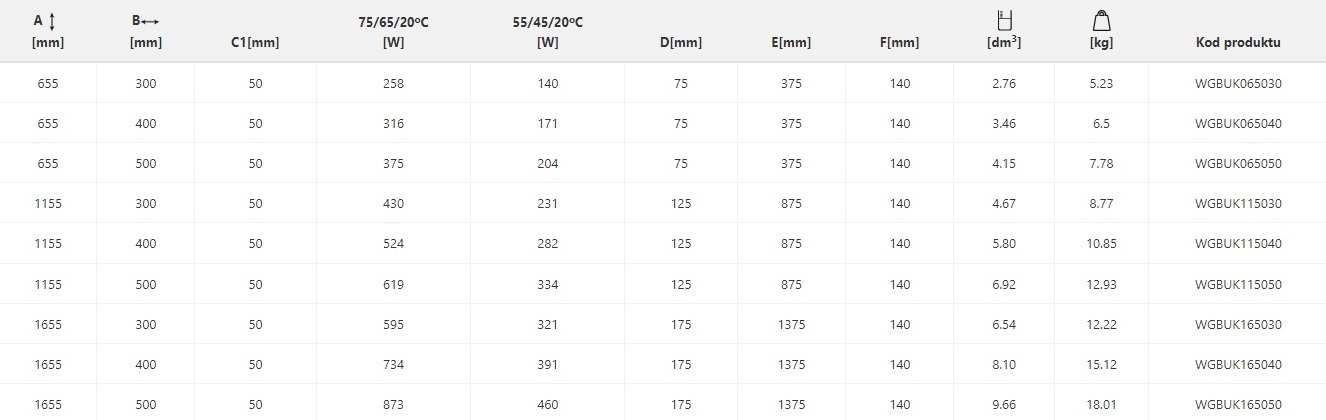This screenshot has height=420, width=1326.
Task: Click the 55/45/20°C [W] column header
Action: (x=547, y=31)
